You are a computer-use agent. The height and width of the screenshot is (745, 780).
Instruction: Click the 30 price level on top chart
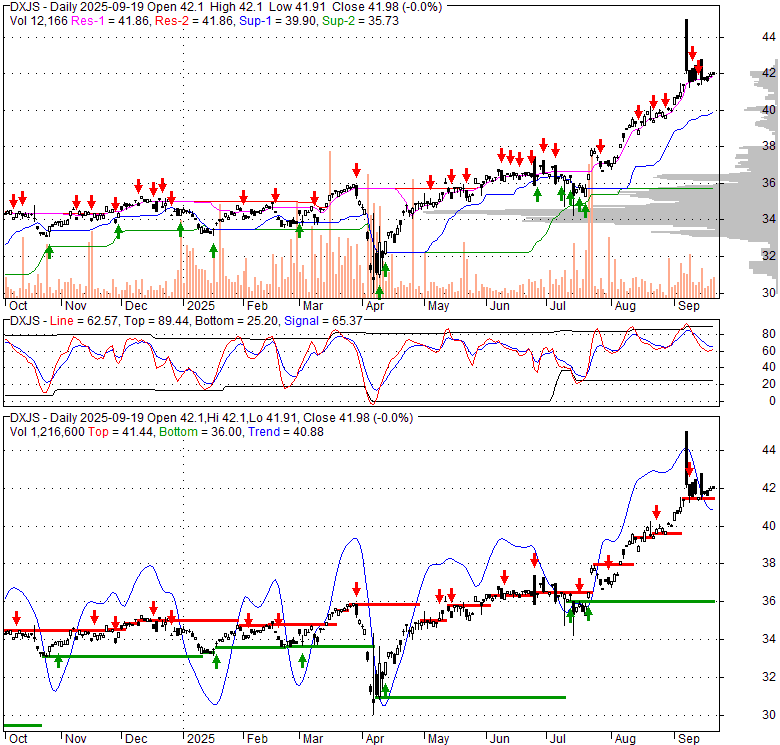pyautogui.click(x=769, y=292)
